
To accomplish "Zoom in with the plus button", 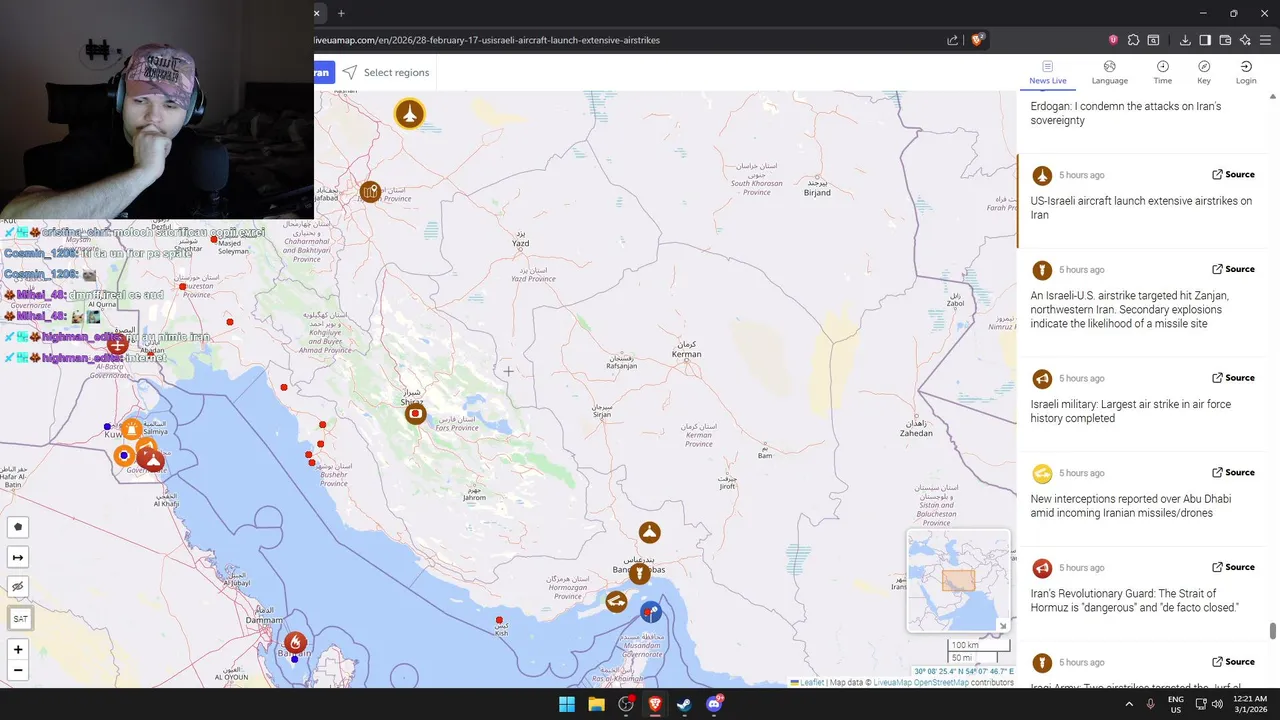I will [x=18, y=649].
